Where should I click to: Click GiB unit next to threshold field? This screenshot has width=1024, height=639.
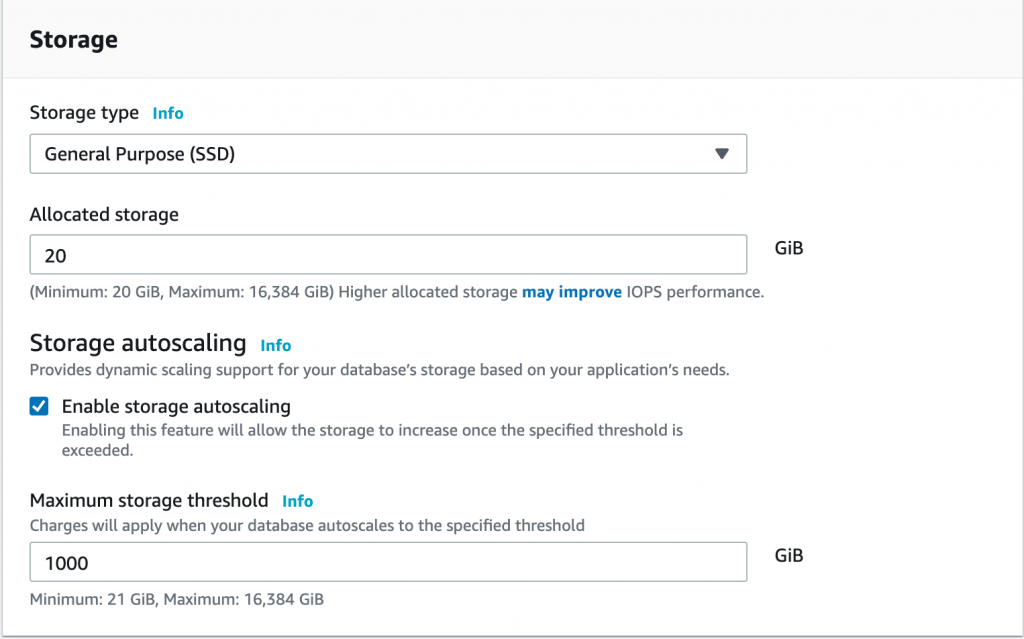pos(789,554)
